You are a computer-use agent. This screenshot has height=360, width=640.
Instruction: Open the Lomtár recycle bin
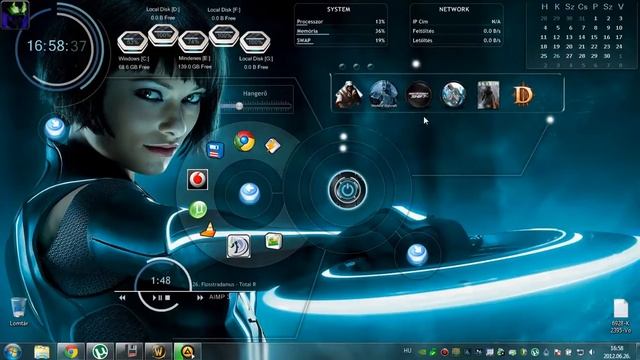coord(18,312)
